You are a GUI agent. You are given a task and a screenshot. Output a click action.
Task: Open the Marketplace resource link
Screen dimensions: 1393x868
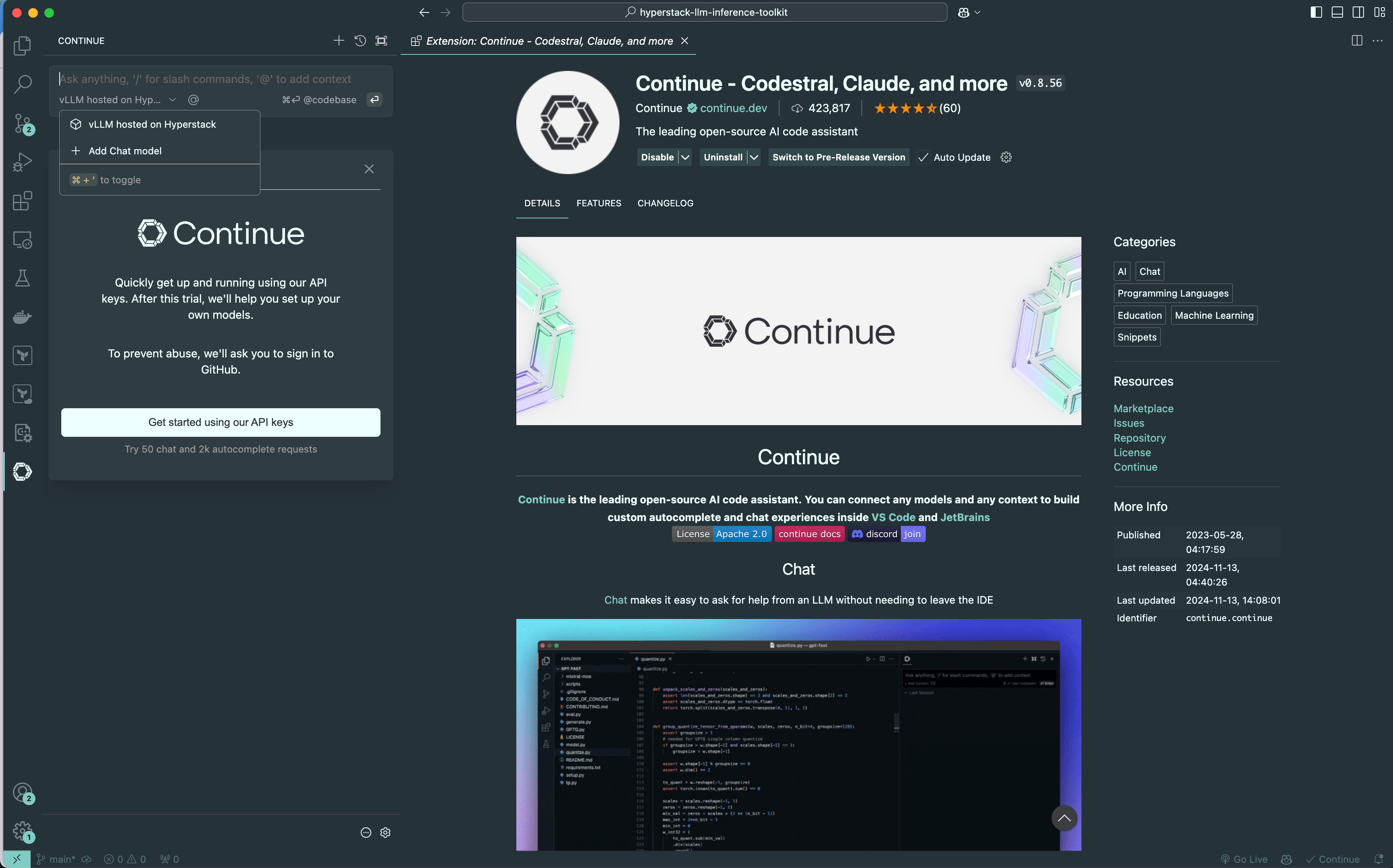1143,408
